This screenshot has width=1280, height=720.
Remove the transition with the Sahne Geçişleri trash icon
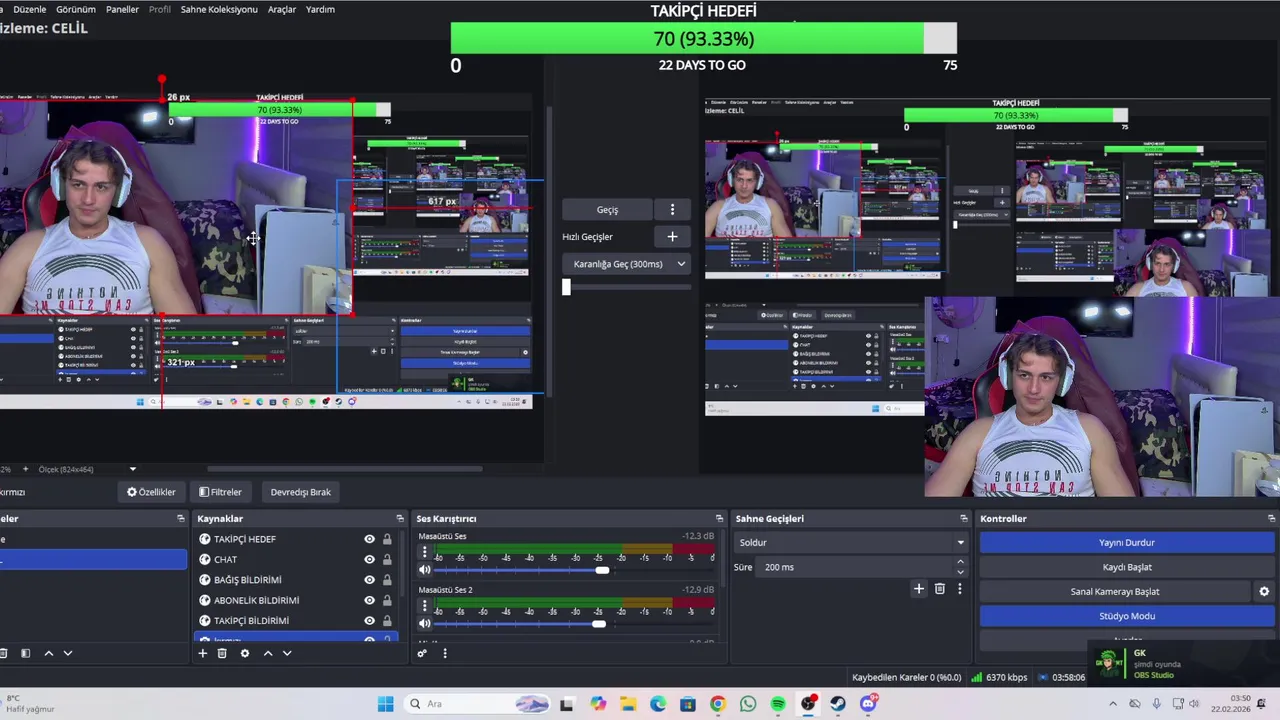(x=939, y=589)
